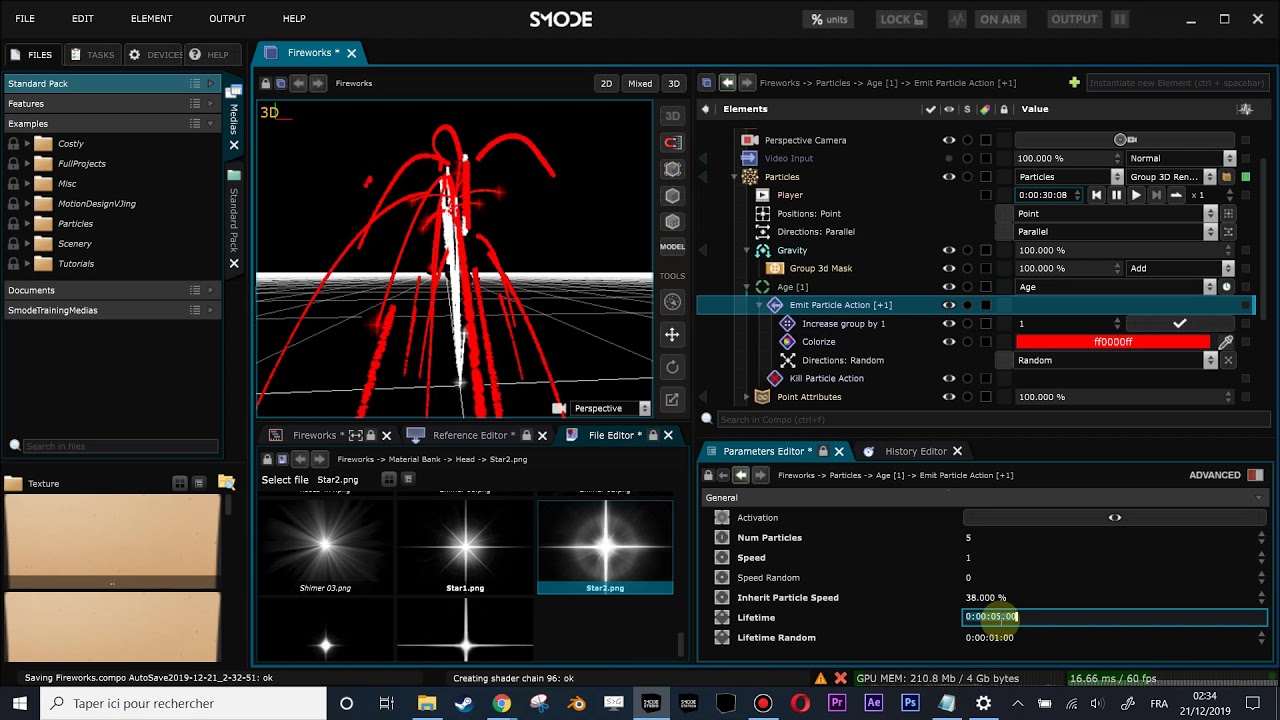This screenshot has height=720, width=1280.
Task: Open the OUTPUT menu
Action: click(x=227, y=18)
